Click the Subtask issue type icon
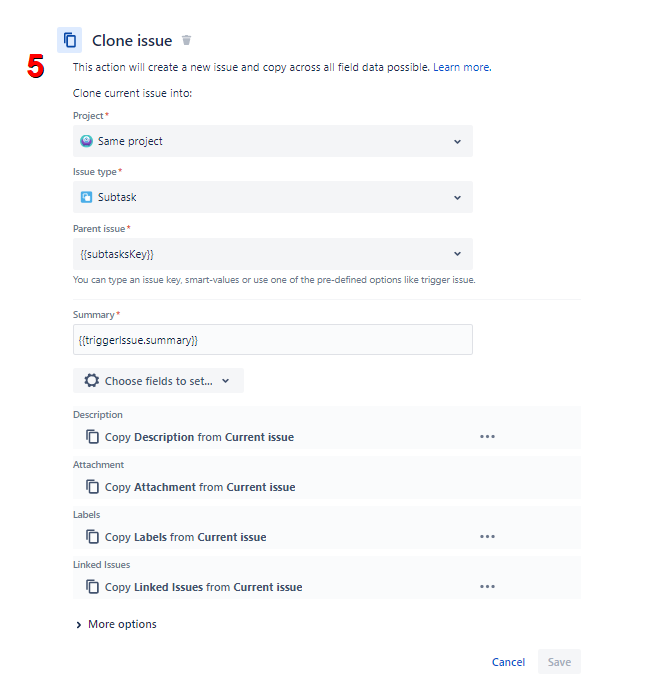 86,197
